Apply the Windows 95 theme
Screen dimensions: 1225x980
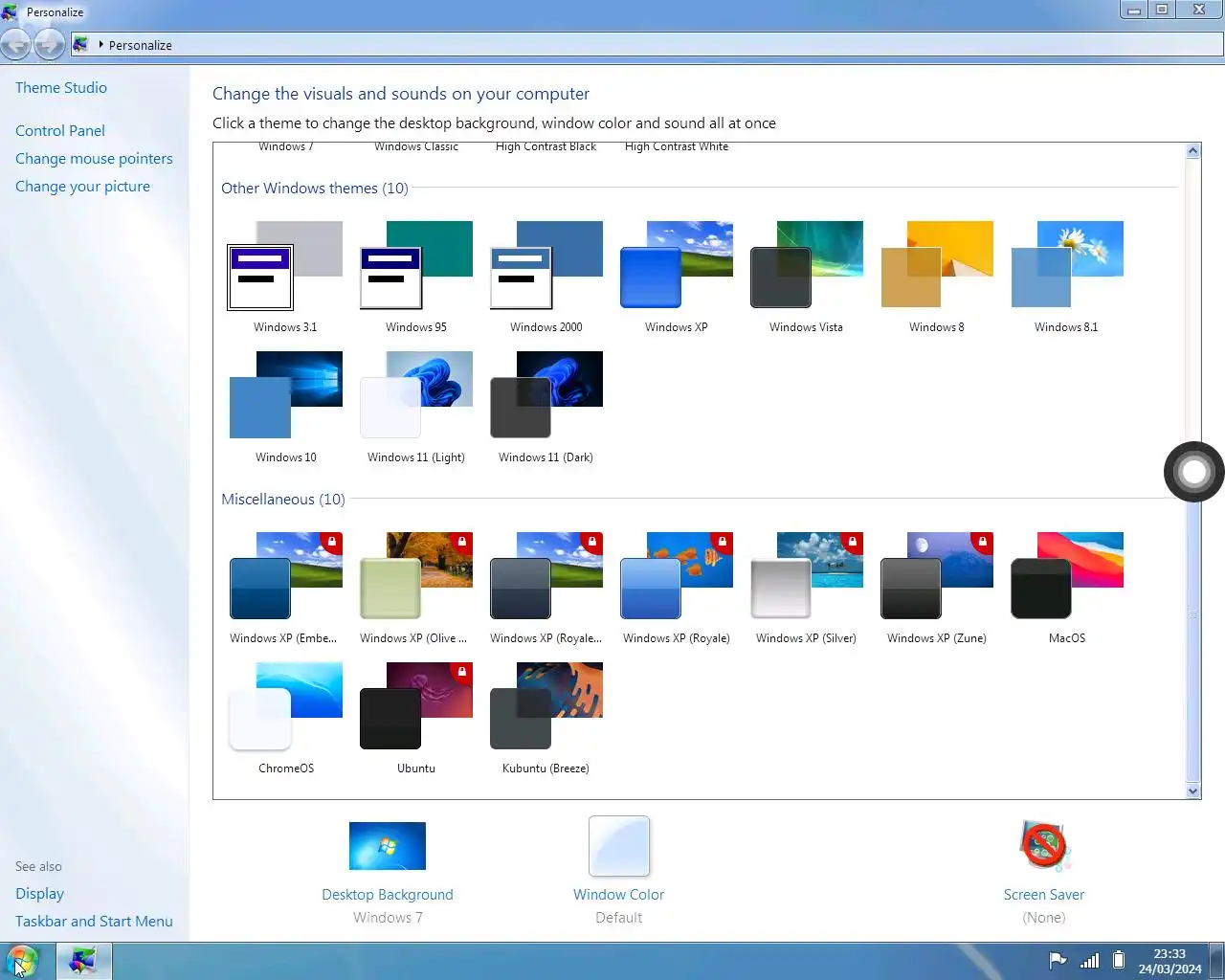[416, 277]
